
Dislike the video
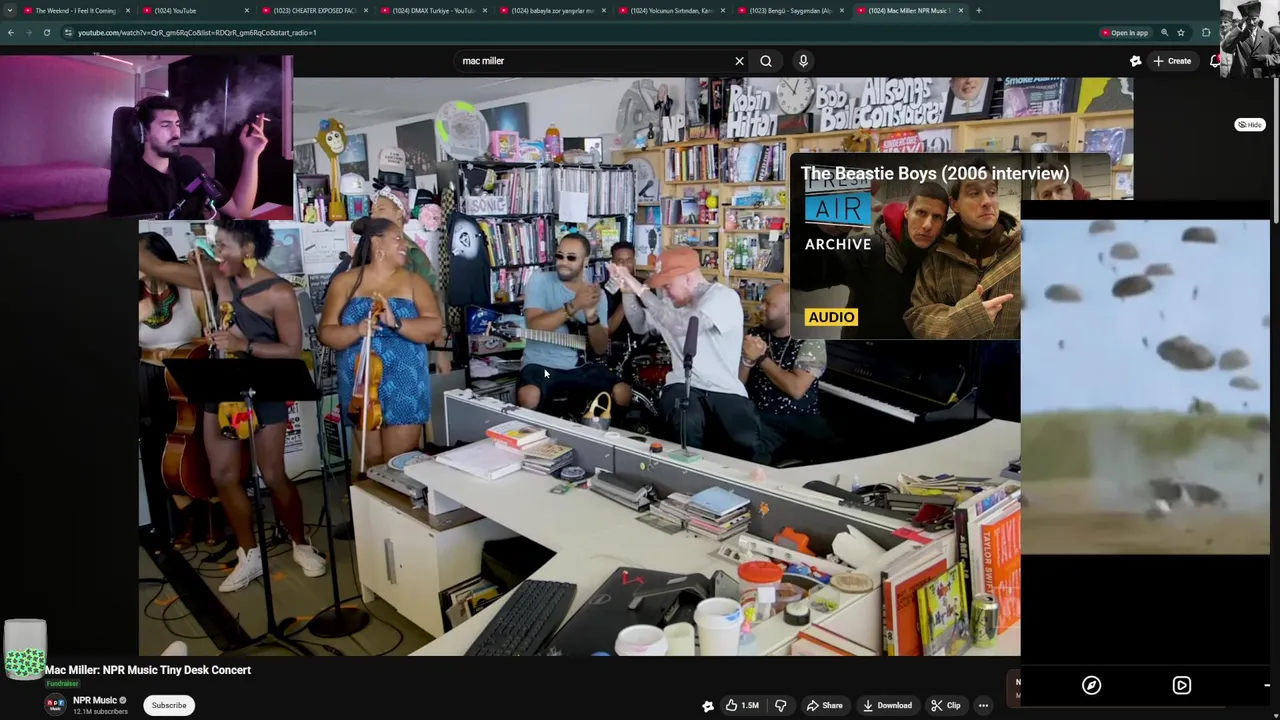coord(781,705)
